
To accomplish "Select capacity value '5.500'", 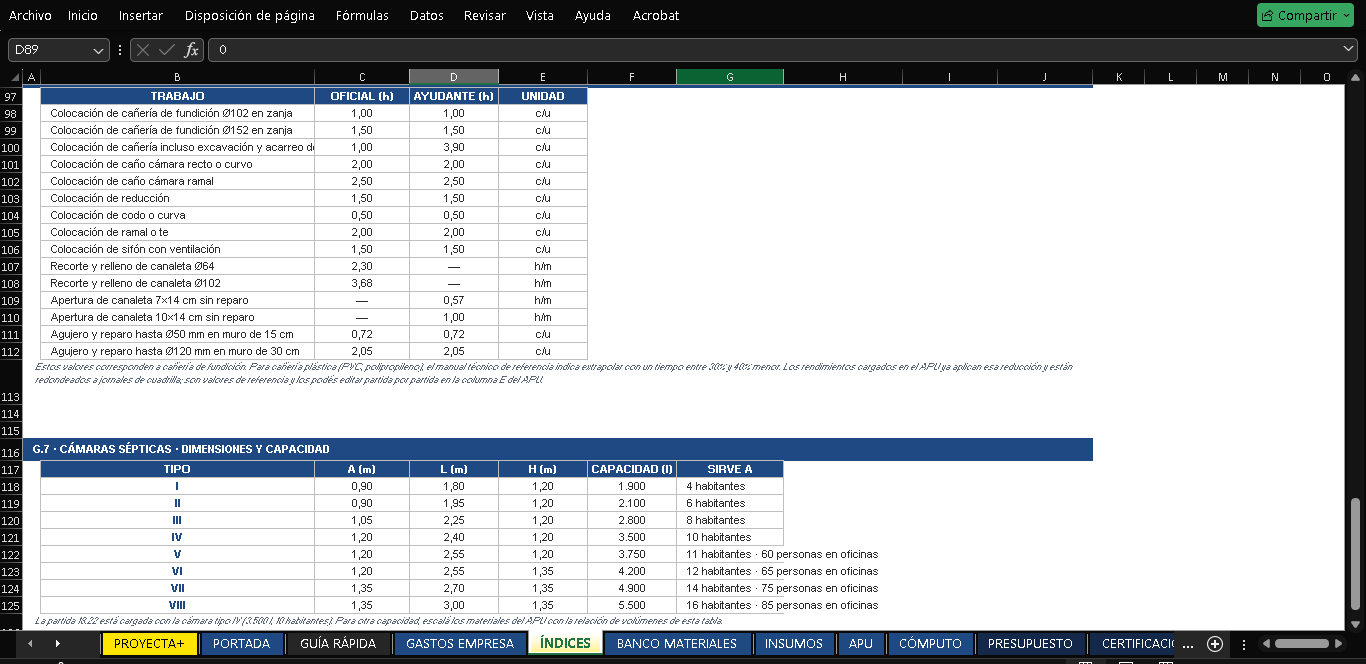I will pyautogui.click(x=632, y=605).
